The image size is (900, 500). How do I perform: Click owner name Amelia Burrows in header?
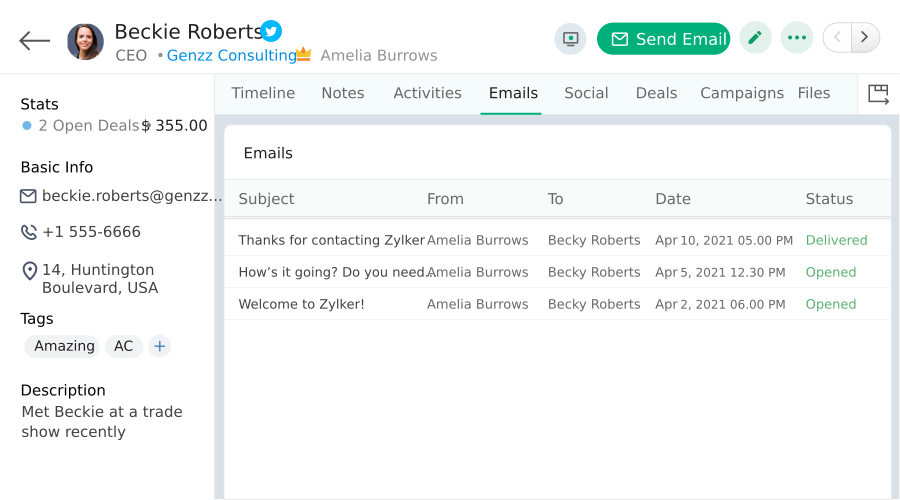(379, 56)
